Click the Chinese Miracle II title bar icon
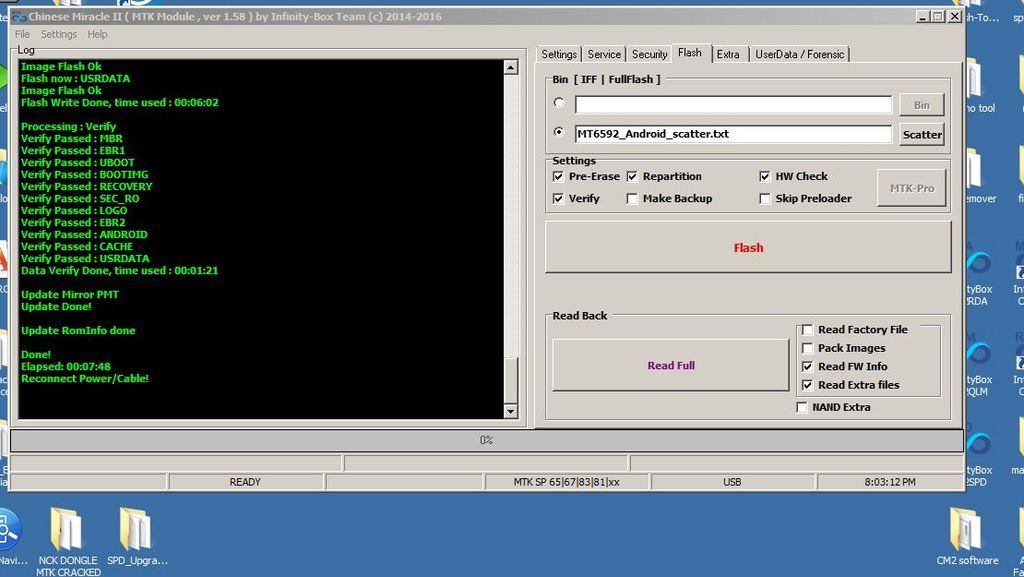This screenshot has width=1024, height=577. (19, 17)
